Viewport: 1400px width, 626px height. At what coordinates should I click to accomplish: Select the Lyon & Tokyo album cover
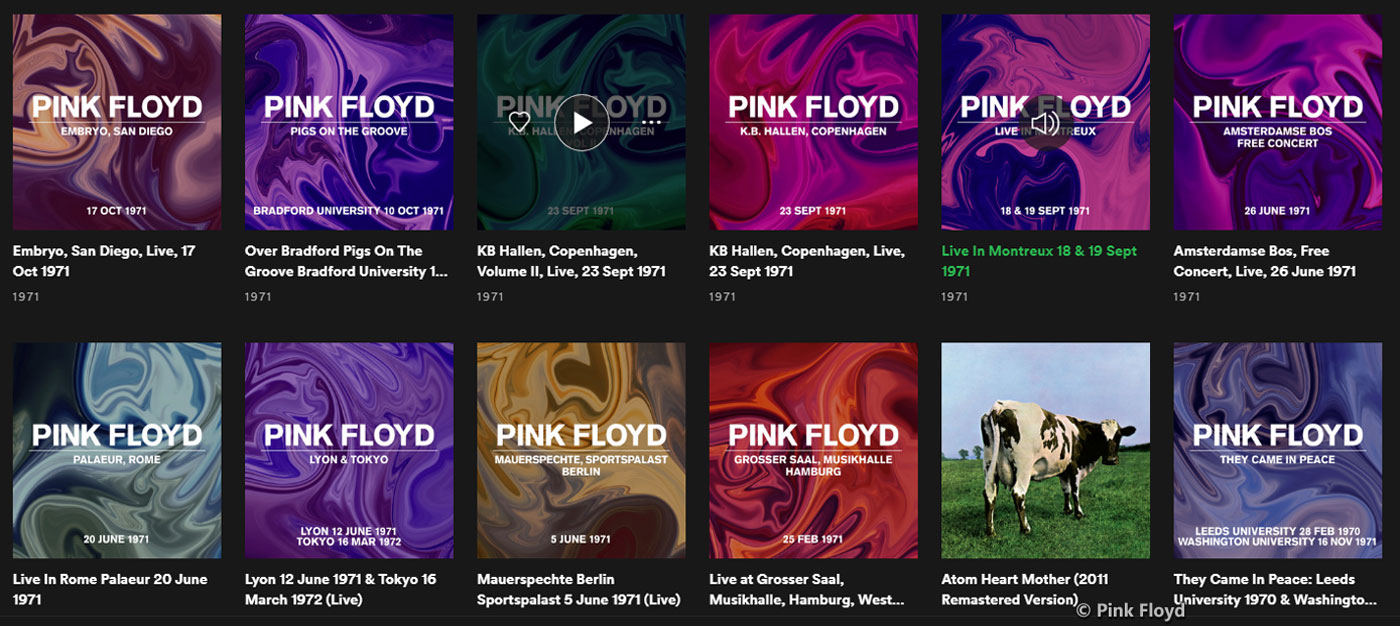click(349, 450)
